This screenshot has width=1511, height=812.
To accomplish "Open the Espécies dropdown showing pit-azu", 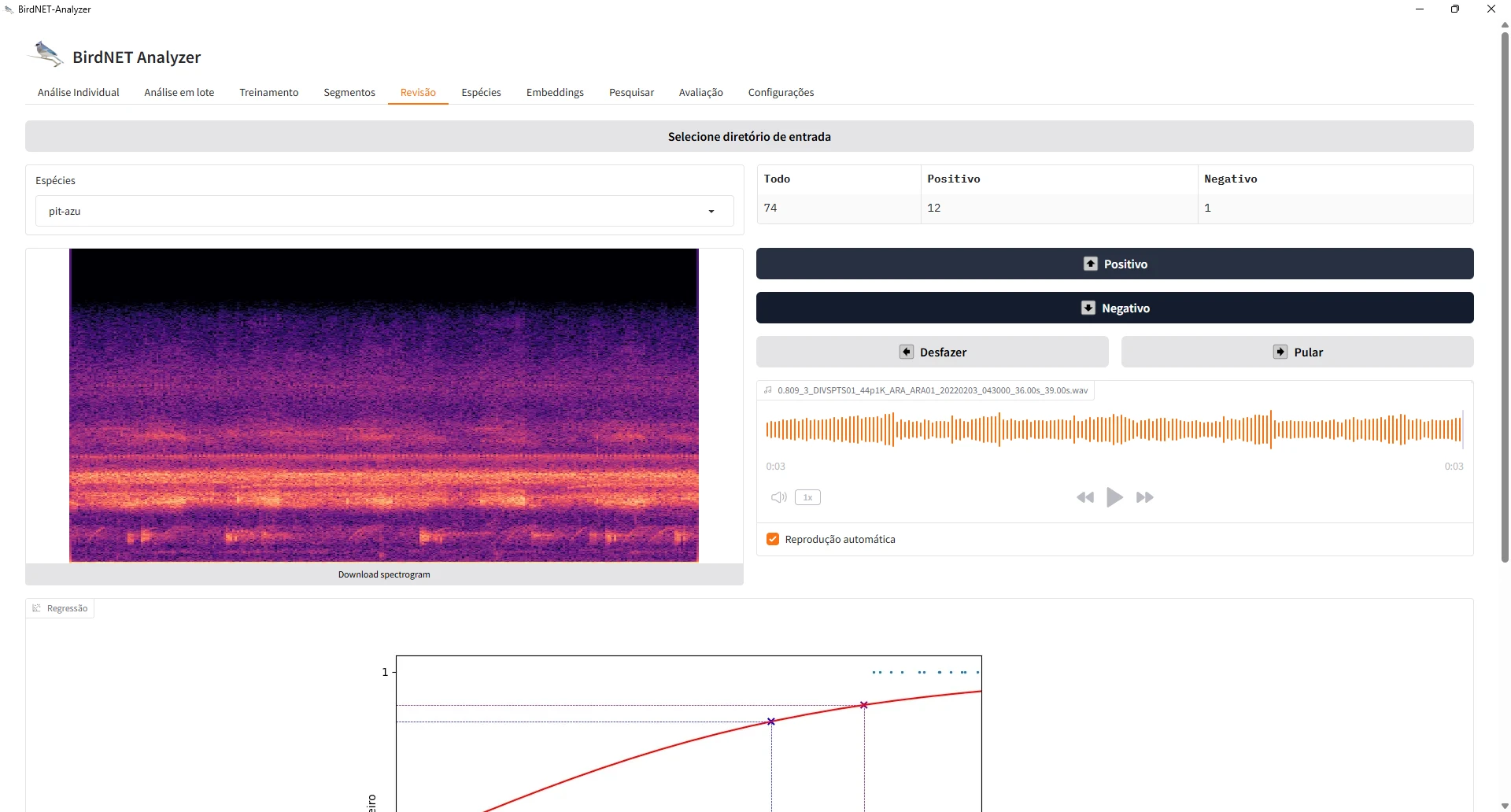I will click(384, 211).
